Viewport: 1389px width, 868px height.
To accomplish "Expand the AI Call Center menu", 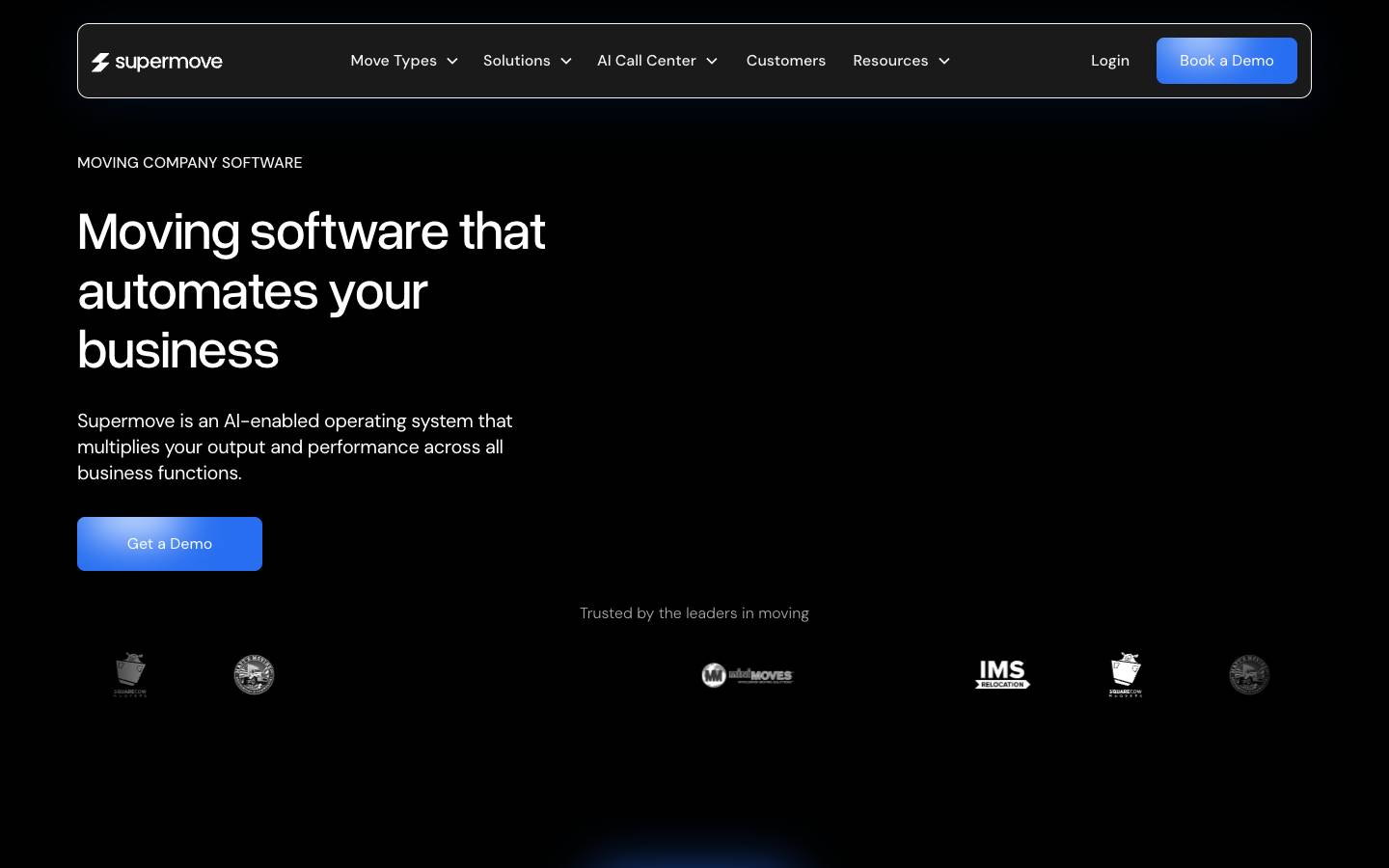I will (657, 61).
